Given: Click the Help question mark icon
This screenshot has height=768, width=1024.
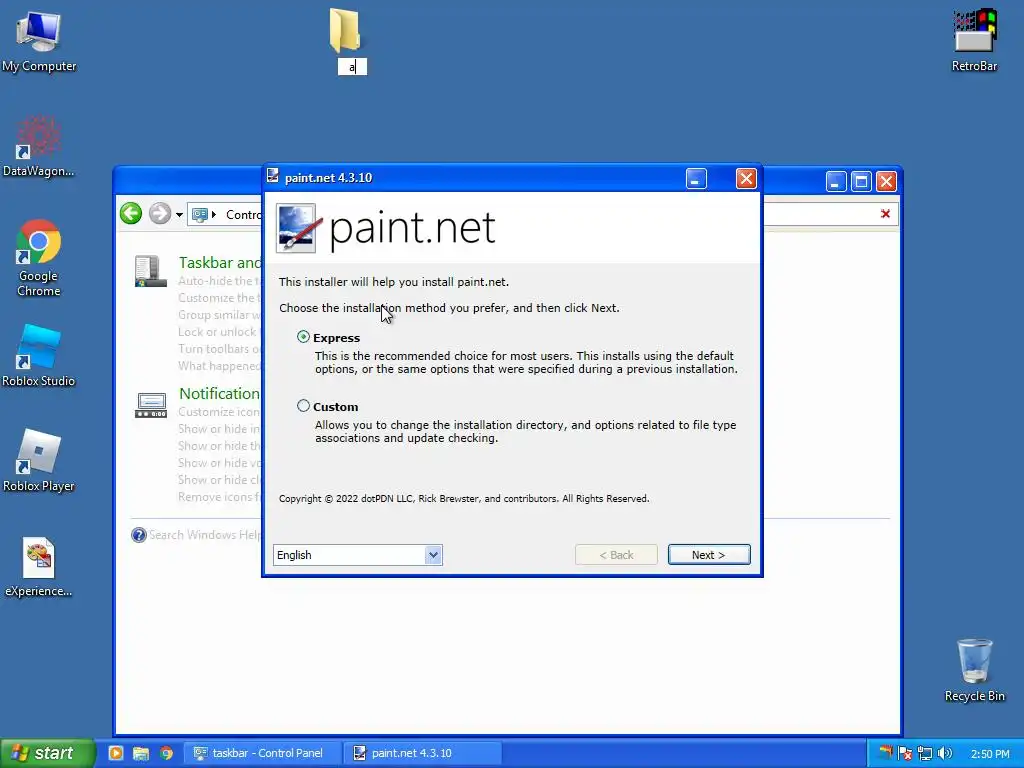Looking at the screenshot, I should pos(138,536).
